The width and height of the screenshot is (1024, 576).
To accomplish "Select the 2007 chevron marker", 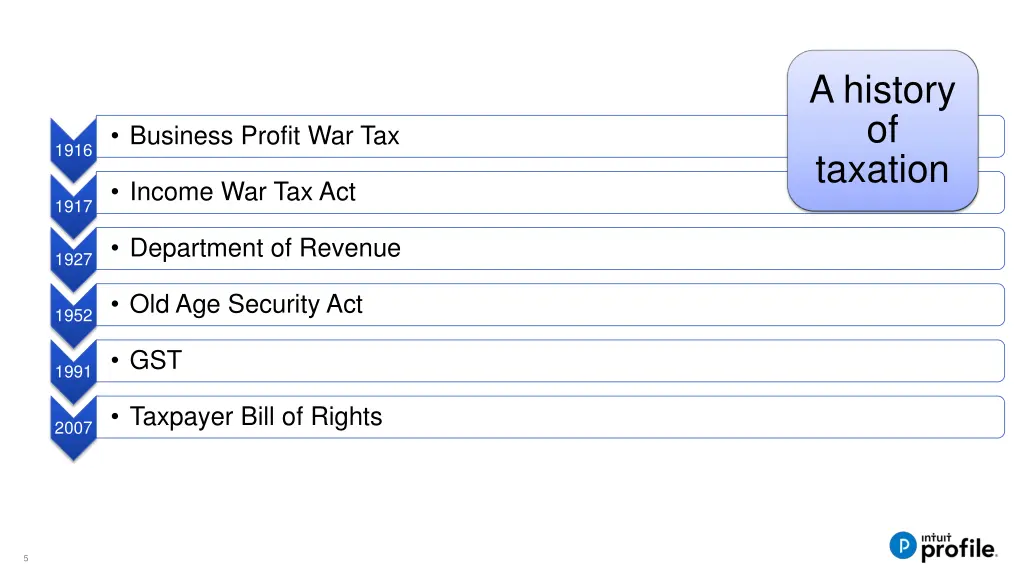I will click(x=74, y=427).
